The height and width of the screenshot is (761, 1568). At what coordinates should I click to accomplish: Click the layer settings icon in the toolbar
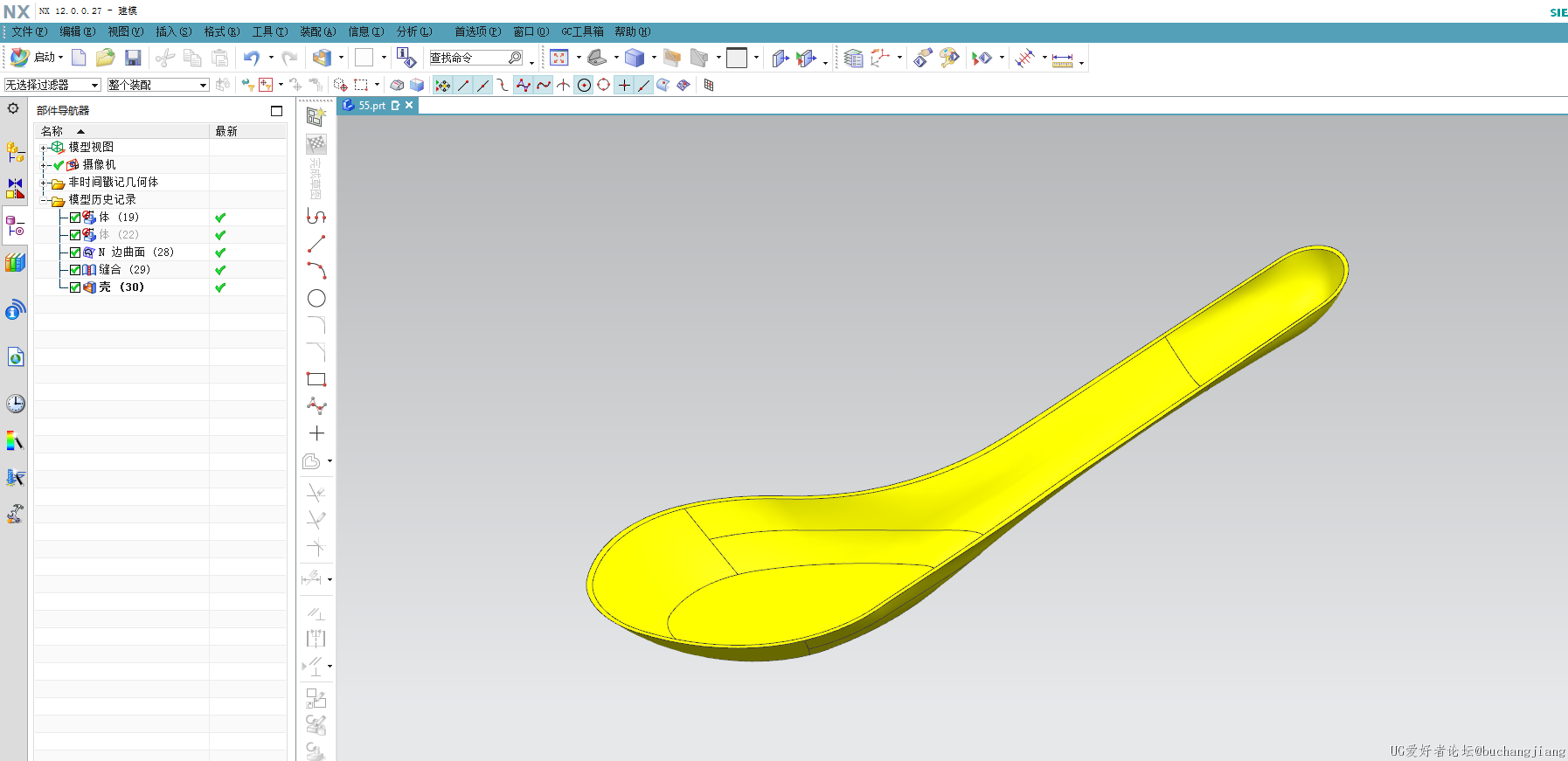pyautogui.click(x=853, y=58)
